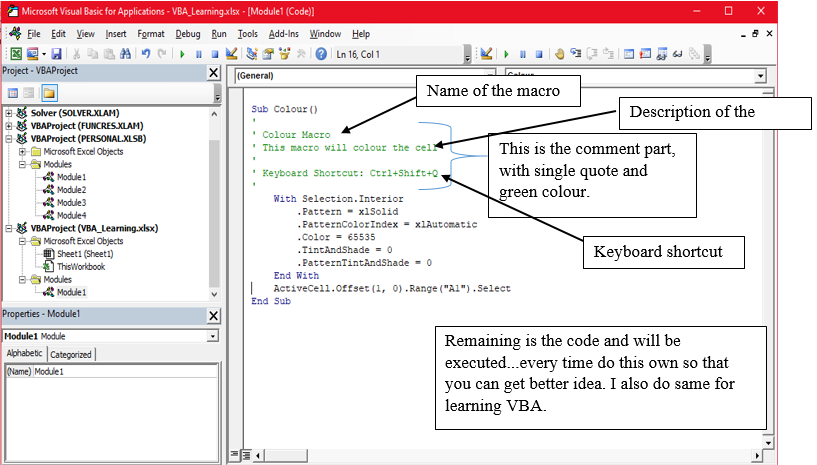Expand the VBAProject (FUNCRES.XLAM) node

pyautogui.click(x=9, y=126)
